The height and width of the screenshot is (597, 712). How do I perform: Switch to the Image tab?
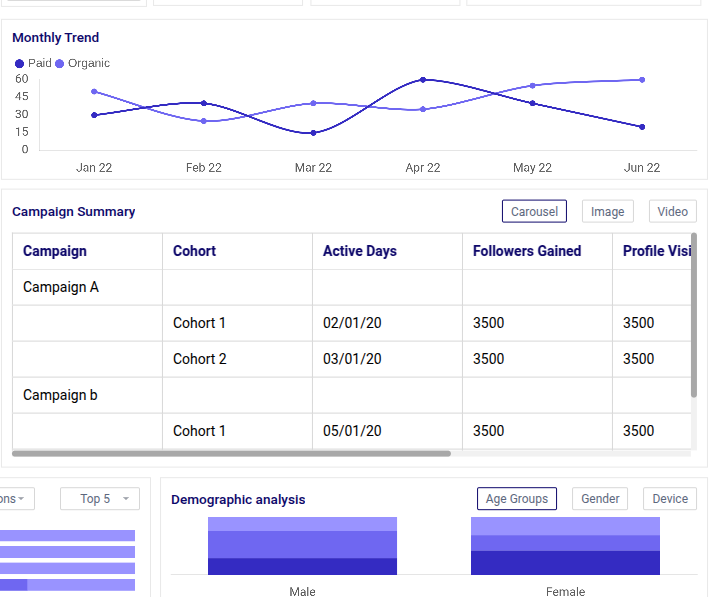click(607, 211)
